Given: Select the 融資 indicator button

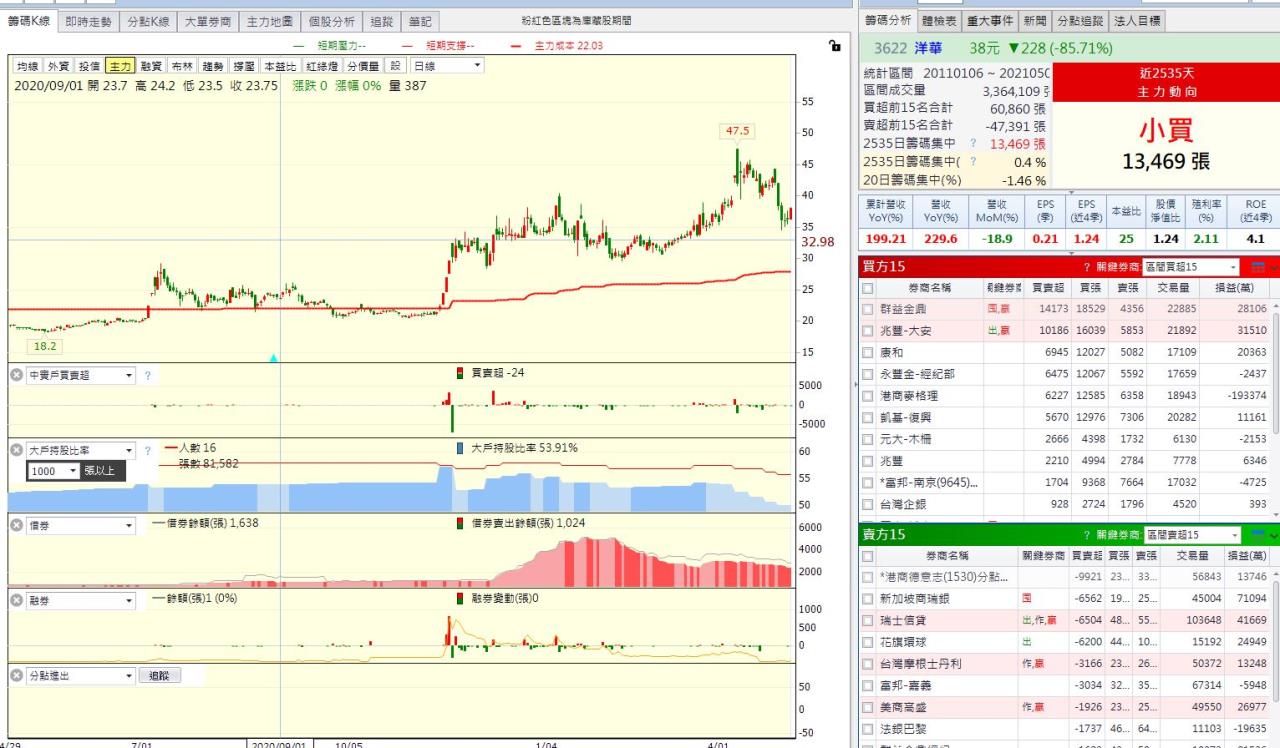Looking at the screenshot, I should [x=151, y=66].
